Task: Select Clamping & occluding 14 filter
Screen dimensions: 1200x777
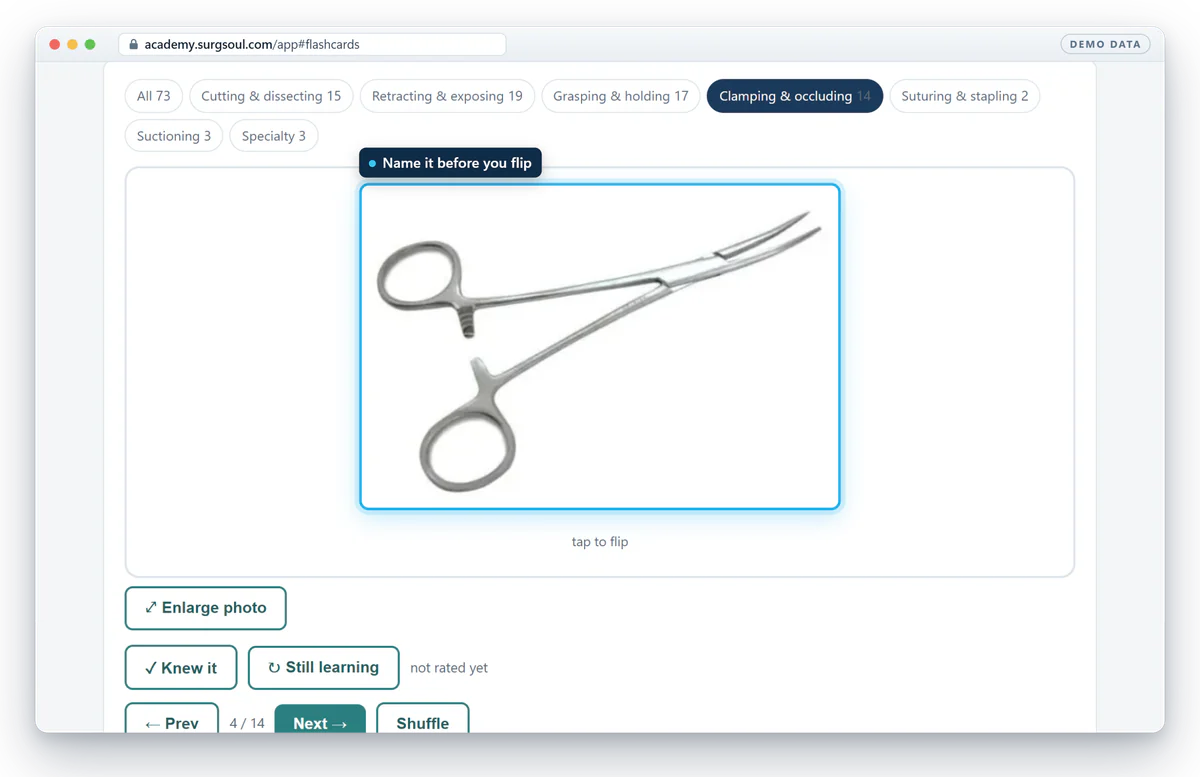Action: coord(795,96)
